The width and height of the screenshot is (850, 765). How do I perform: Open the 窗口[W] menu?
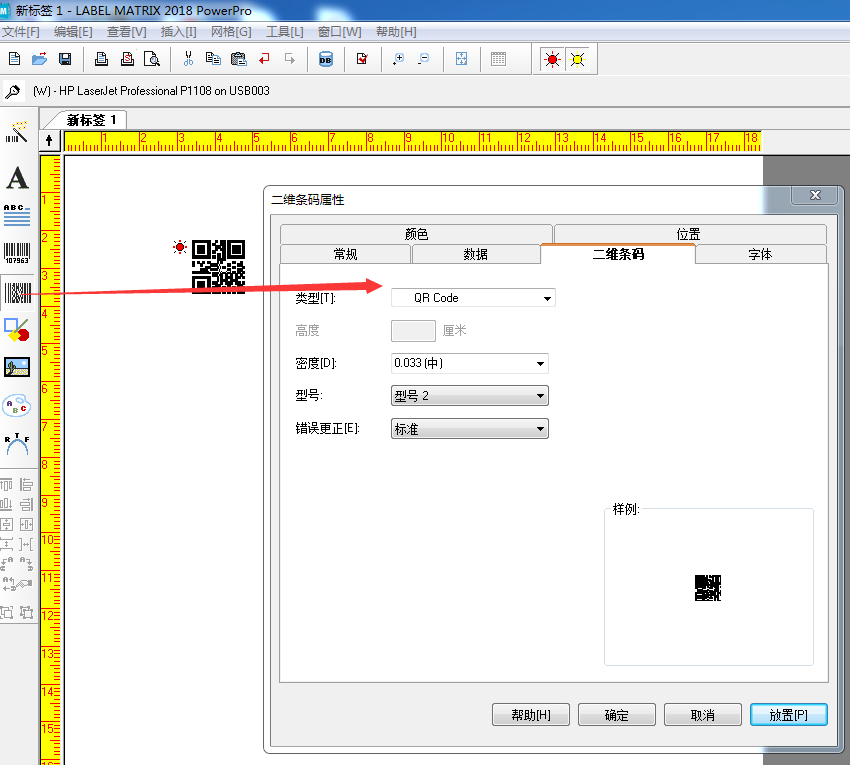pyautogui.click(x=339, y=32)
